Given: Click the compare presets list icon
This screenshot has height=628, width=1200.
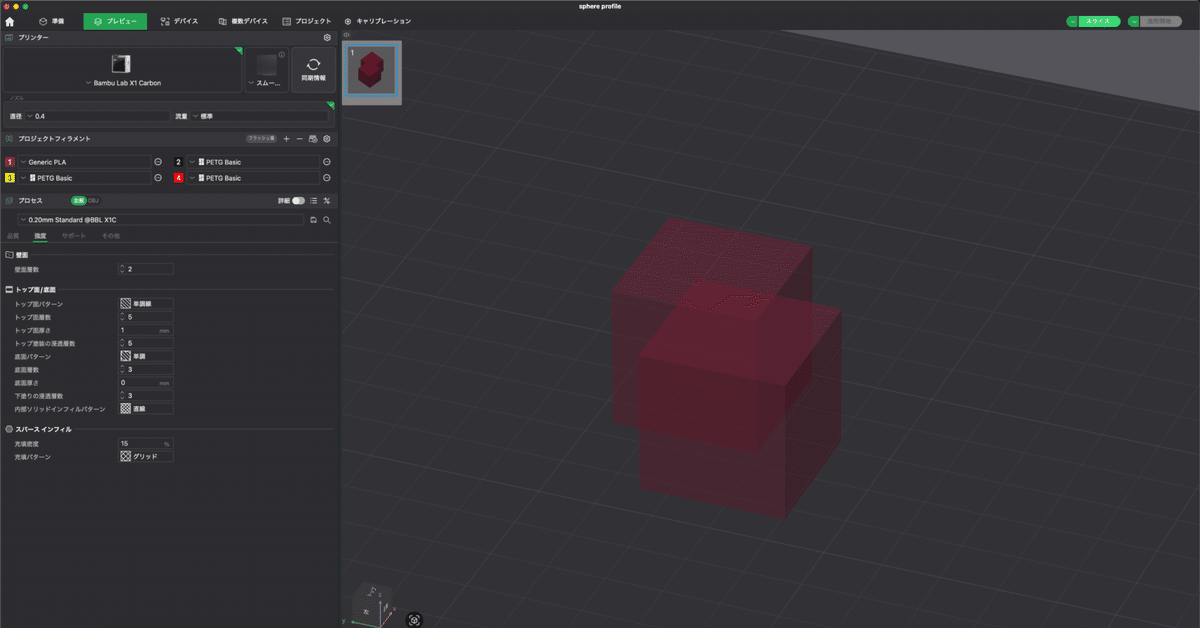Looking at the screenshot, I should pos(313,200).
